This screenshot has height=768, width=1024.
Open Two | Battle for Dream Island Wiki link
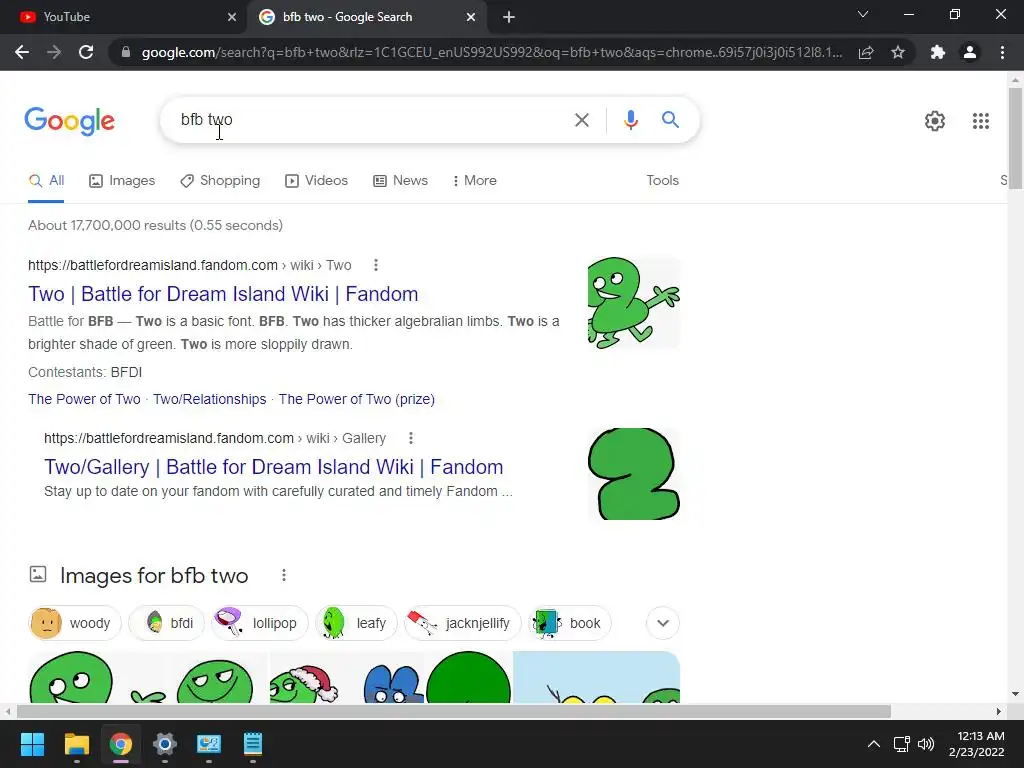coord(223,294)
